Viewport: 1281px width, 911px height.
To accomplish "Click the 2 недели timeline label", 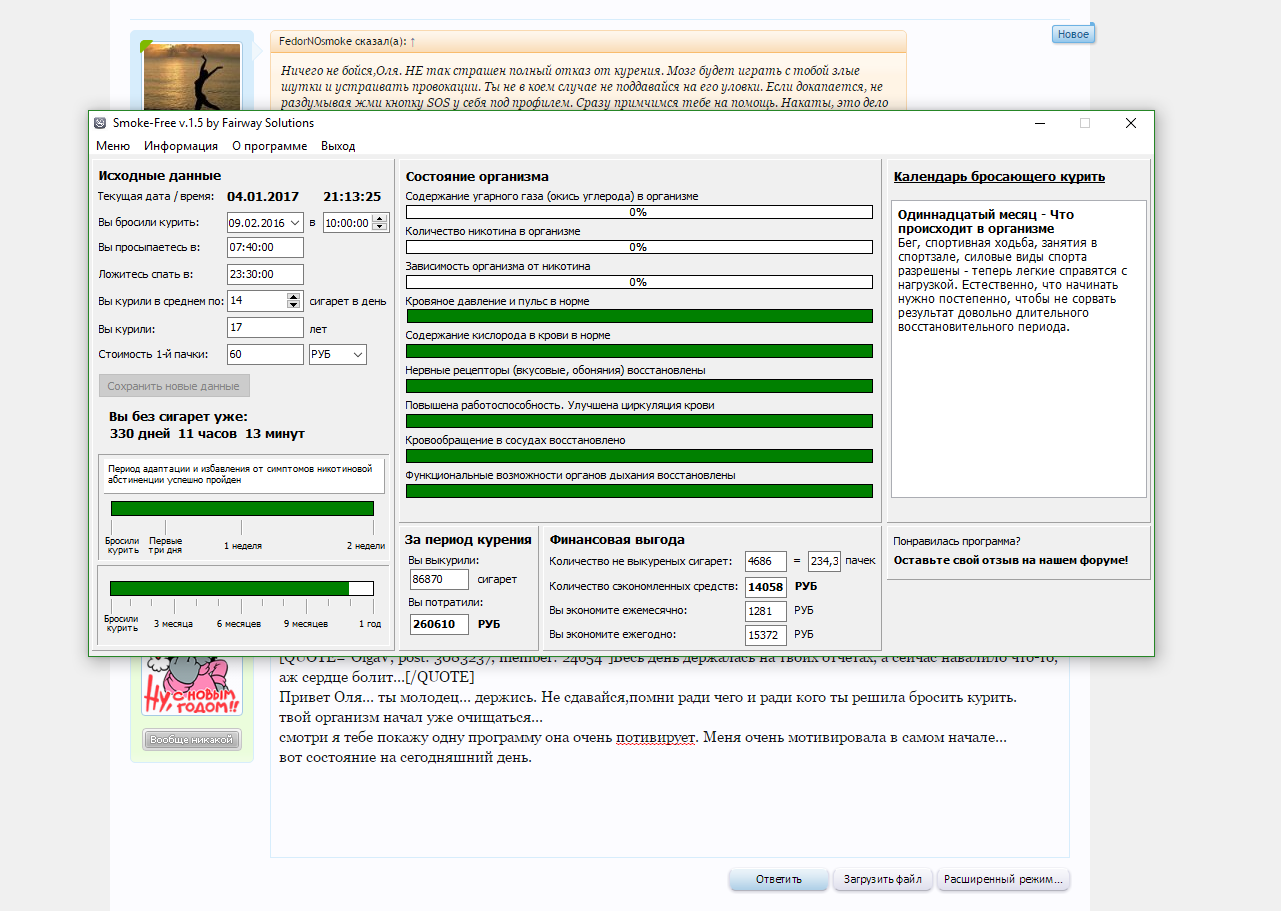I will pyautogui.click(x=365, y=546).
